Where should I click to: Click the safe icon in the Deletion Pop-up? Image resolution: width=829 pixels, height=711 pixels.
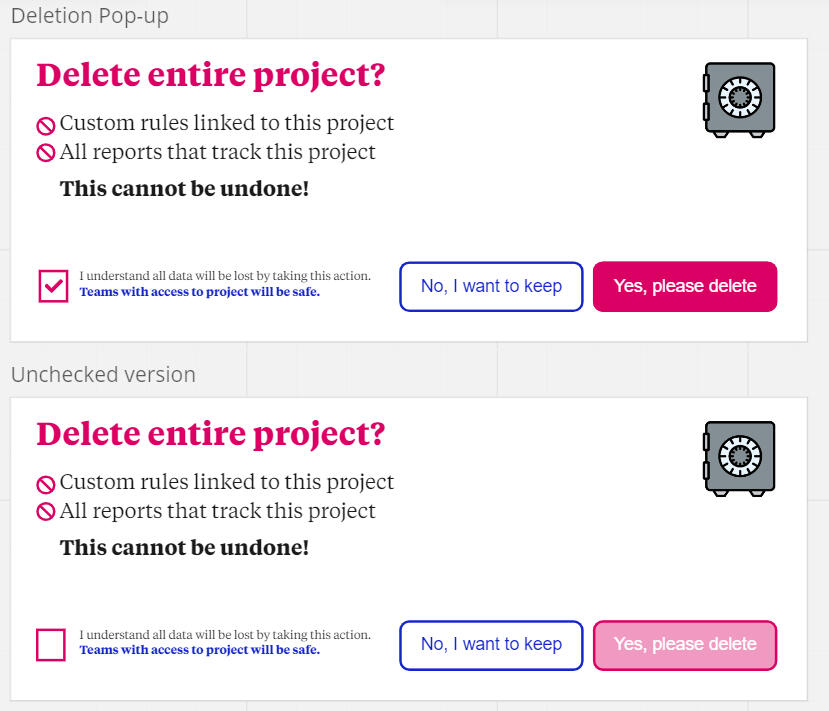click(x=739, y=99)
